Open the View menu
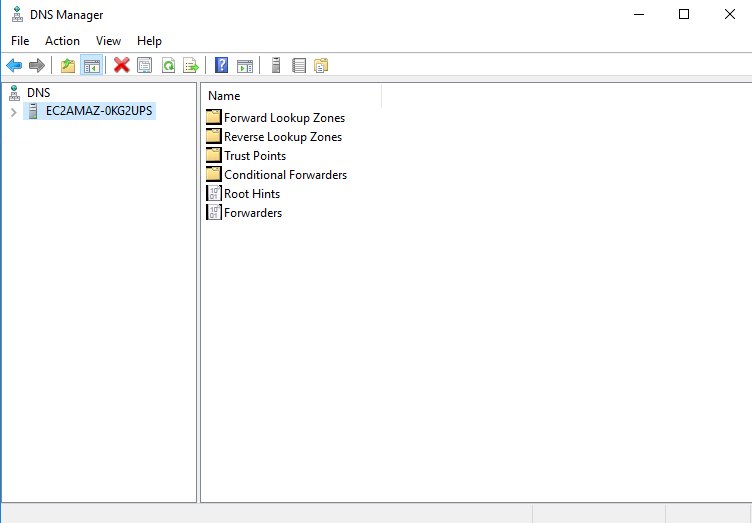752x523 pixels. (x=108, y=41)
